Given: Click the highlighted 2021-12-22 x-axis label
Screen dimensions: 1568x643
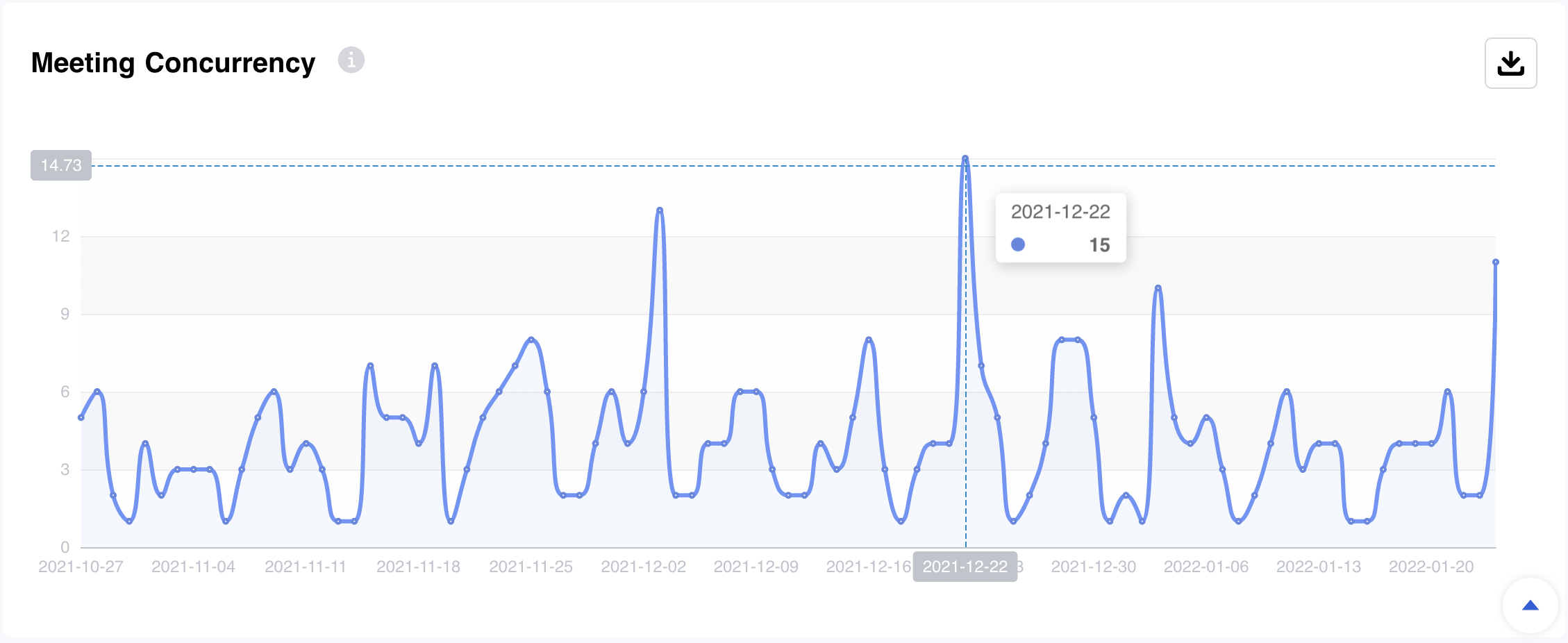Looking at the screenshot, I should [x=965, y=567].
